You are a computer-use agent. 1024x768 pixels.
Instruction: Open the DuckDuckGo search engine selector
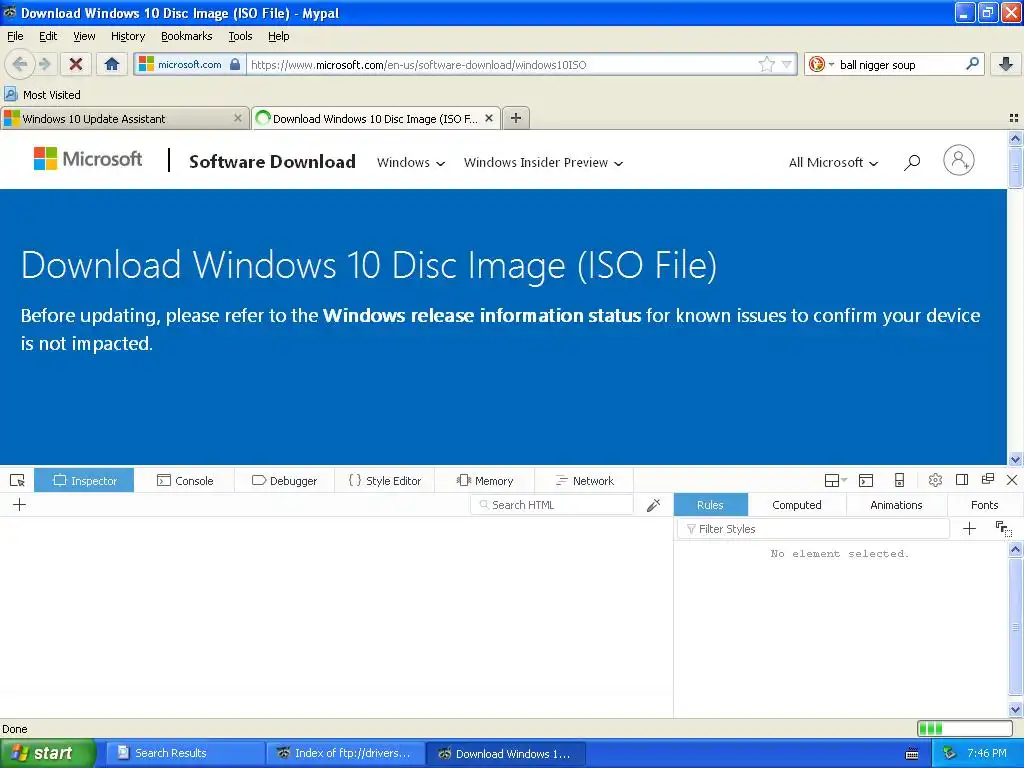[x=821, y=64]
